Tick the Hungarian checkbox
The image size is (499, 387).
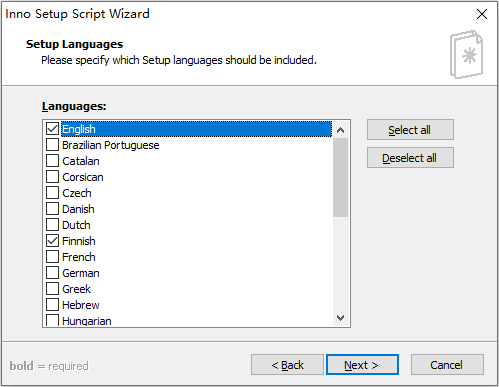tap(52, 320)
